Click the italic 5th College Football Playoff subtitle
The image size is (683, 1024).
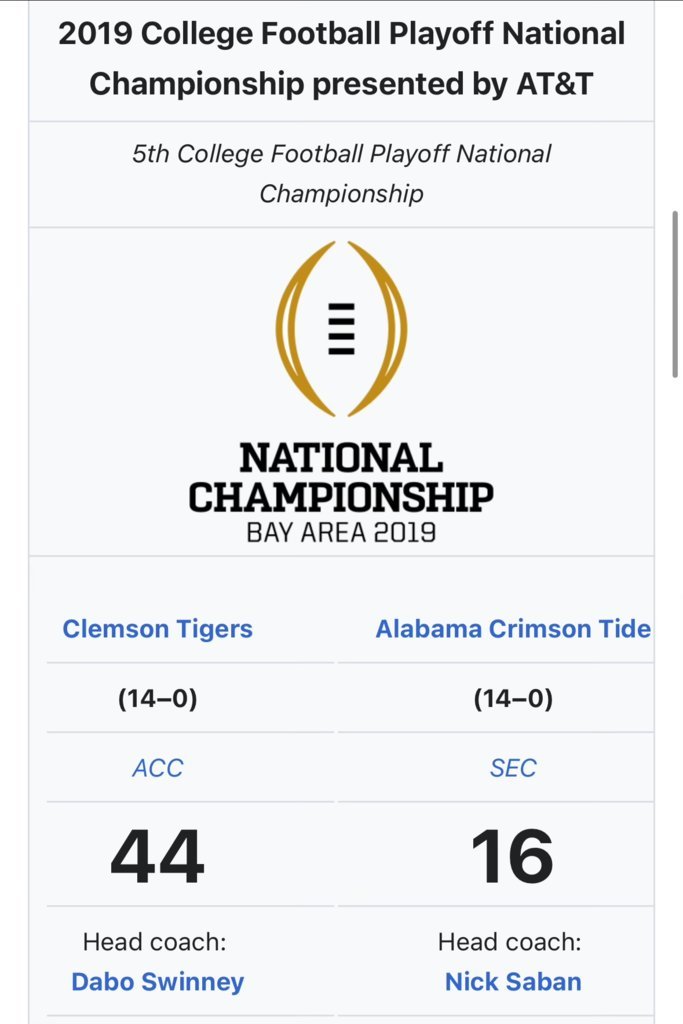pyautogui.click(x=342, y=174)
